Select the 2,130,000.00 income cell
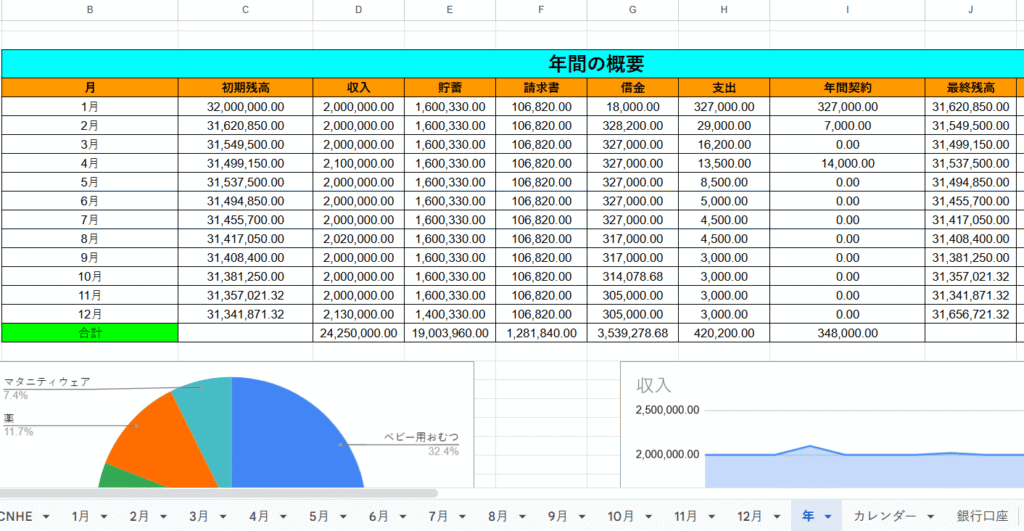 pos(359,314)
